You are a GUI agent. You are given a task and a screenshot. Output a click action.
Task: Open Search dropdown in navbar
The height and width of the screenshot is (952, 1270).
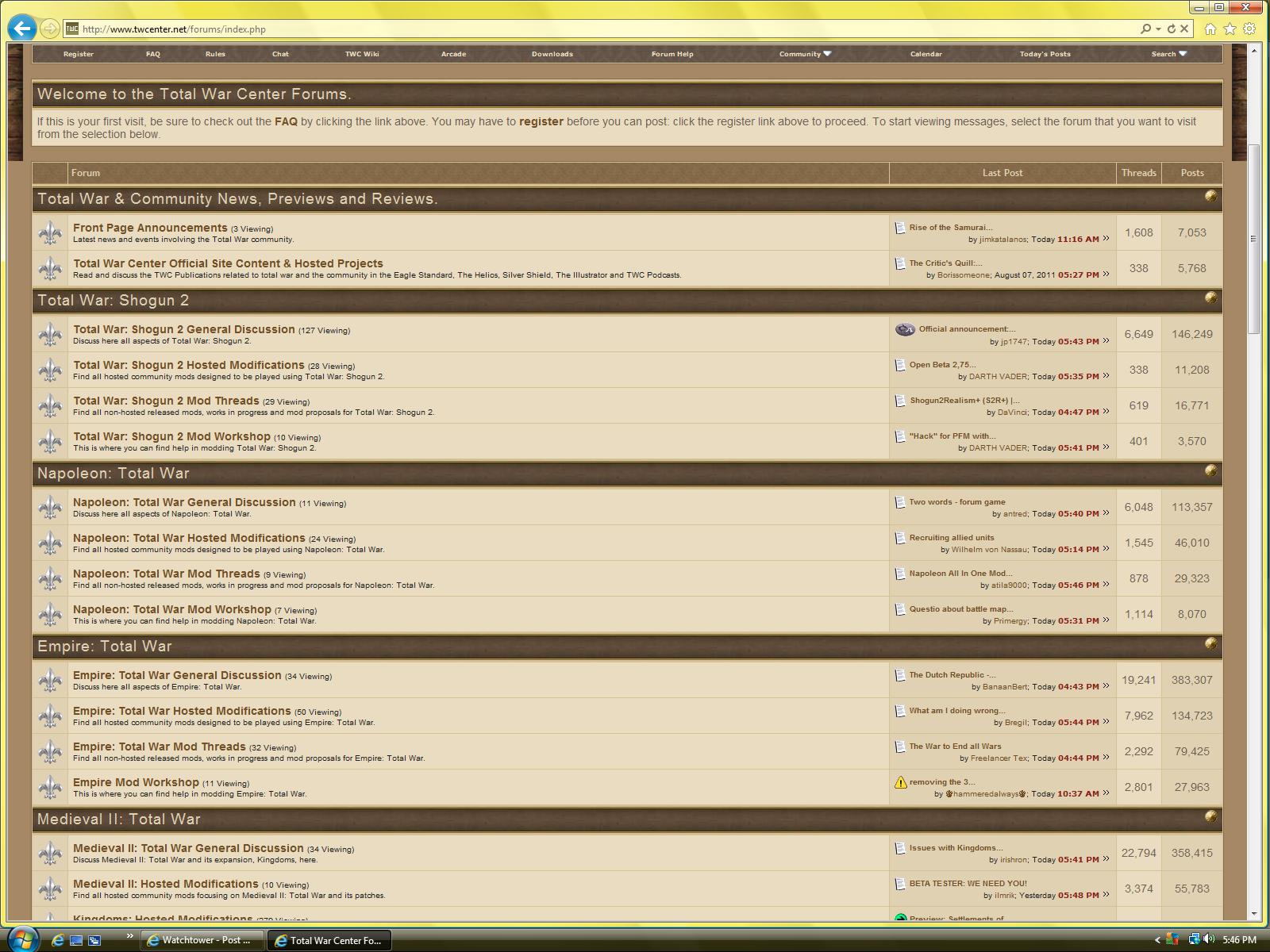1169,54
